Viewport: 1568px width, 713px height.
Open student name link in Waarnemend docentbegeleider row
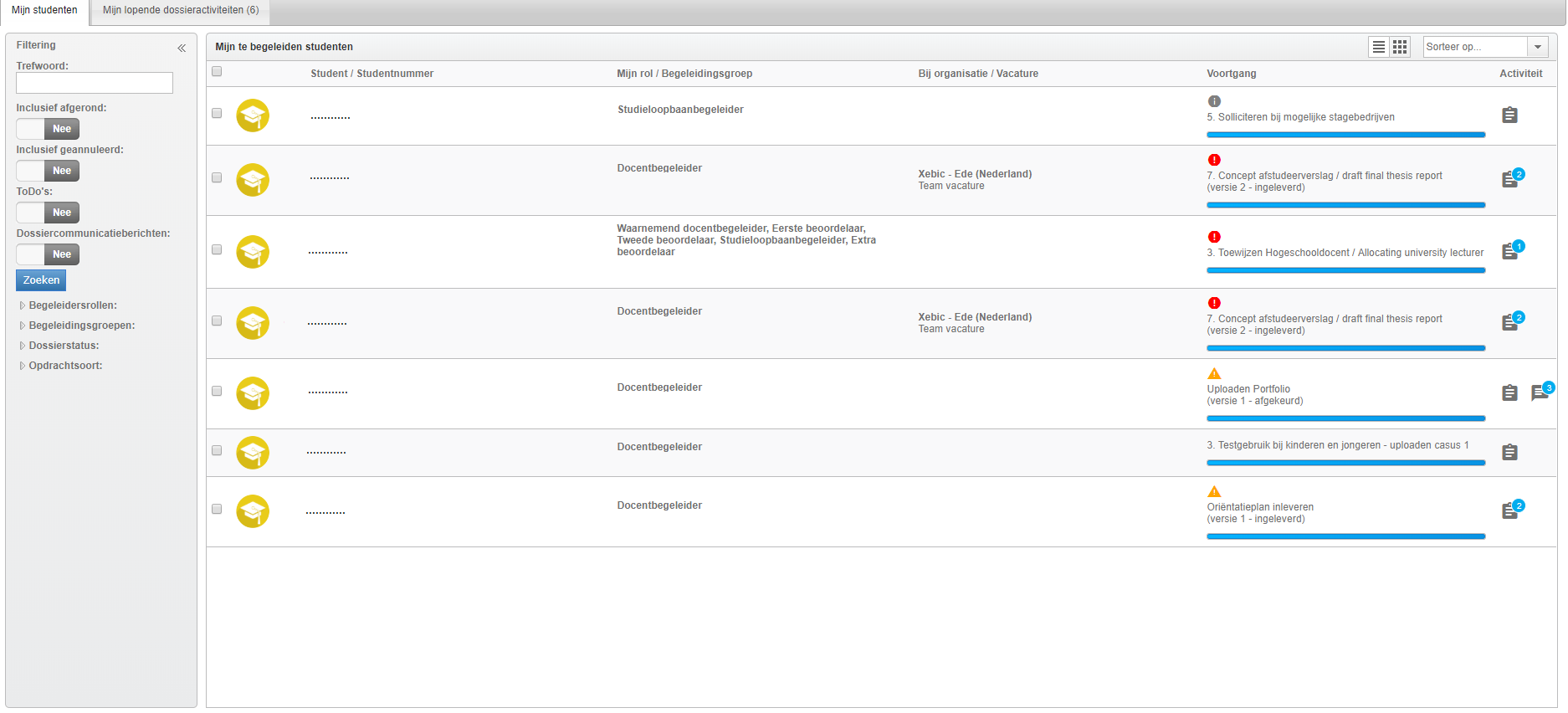click(x=328, y=252)
